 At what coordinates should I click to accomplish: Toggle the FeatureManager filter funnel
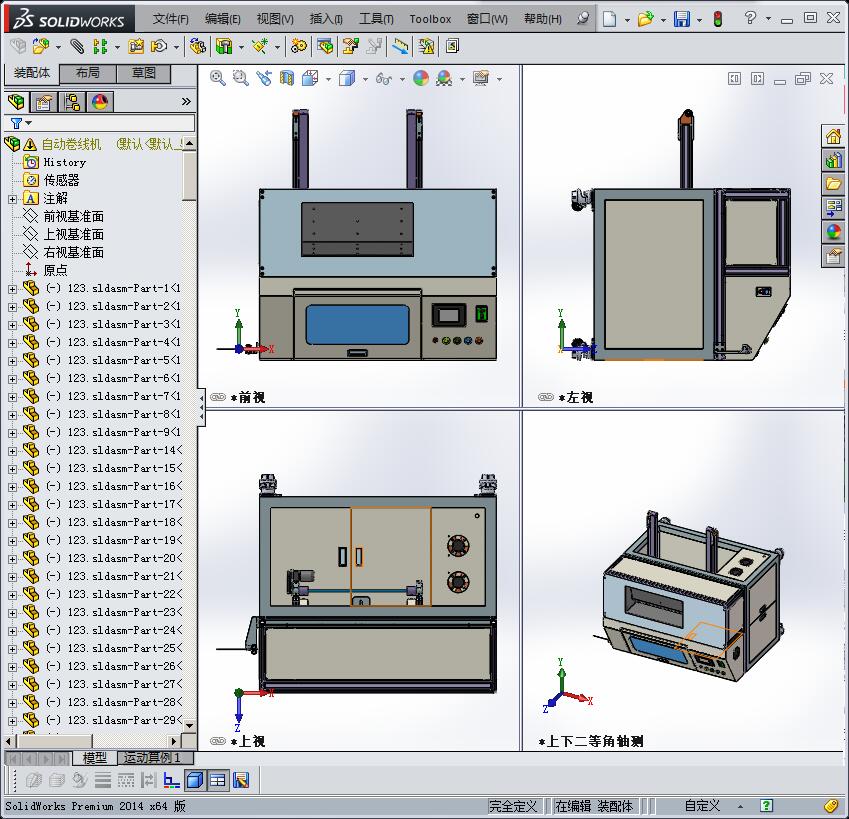point(16,122)
